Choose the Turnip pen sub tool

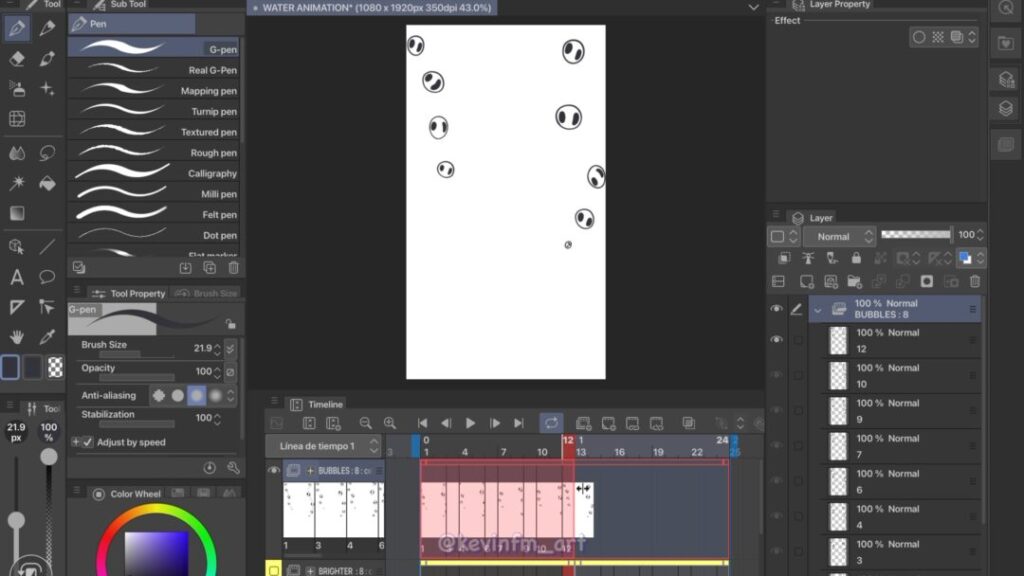(155, 111)
